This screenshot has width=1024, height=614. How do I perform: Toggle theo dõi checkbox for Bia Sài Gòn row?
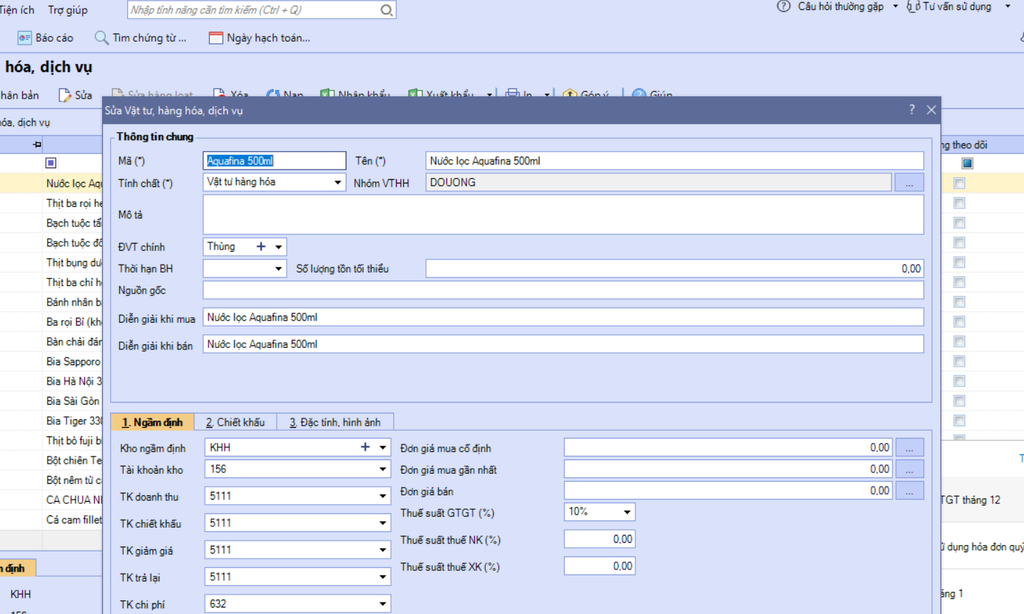pyautogui.click(x=959, y=401)
